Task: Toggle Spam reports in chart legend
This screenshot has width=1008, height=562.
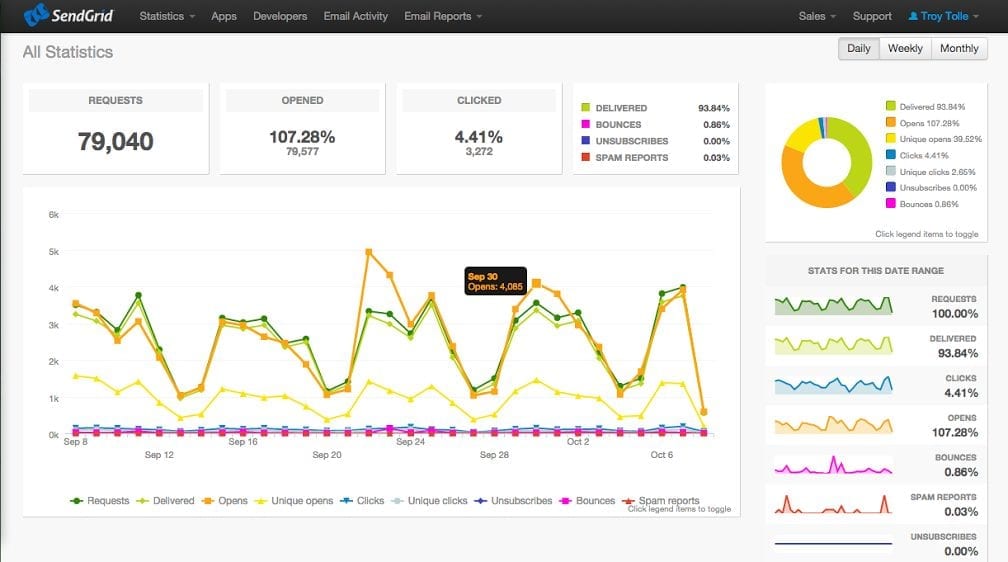Action: pyautogui.click(x=660, y=500)
